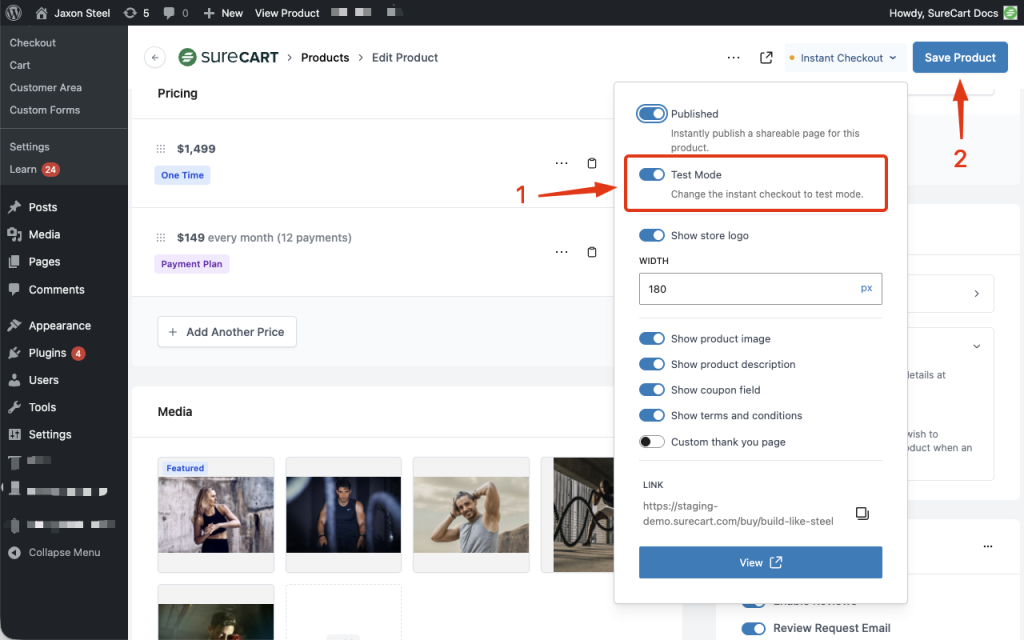Click the Payment Plan tag
This screenshot has width=1024, height=640.
tap(191, 264)
